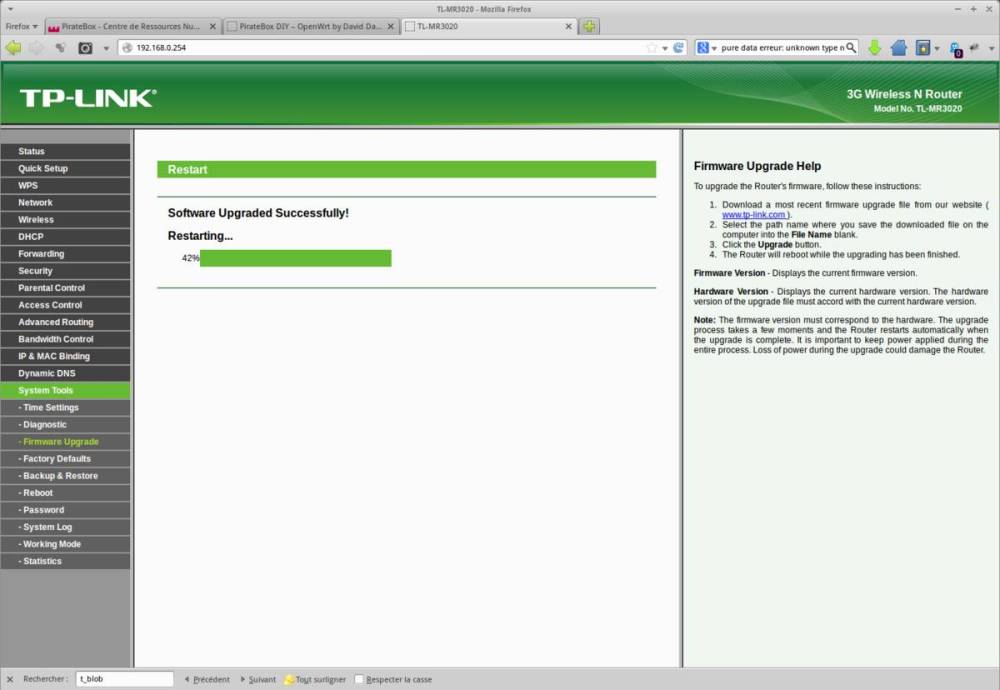
Task: Open the Backup & Restore page
Action: [x=65, y=476]
